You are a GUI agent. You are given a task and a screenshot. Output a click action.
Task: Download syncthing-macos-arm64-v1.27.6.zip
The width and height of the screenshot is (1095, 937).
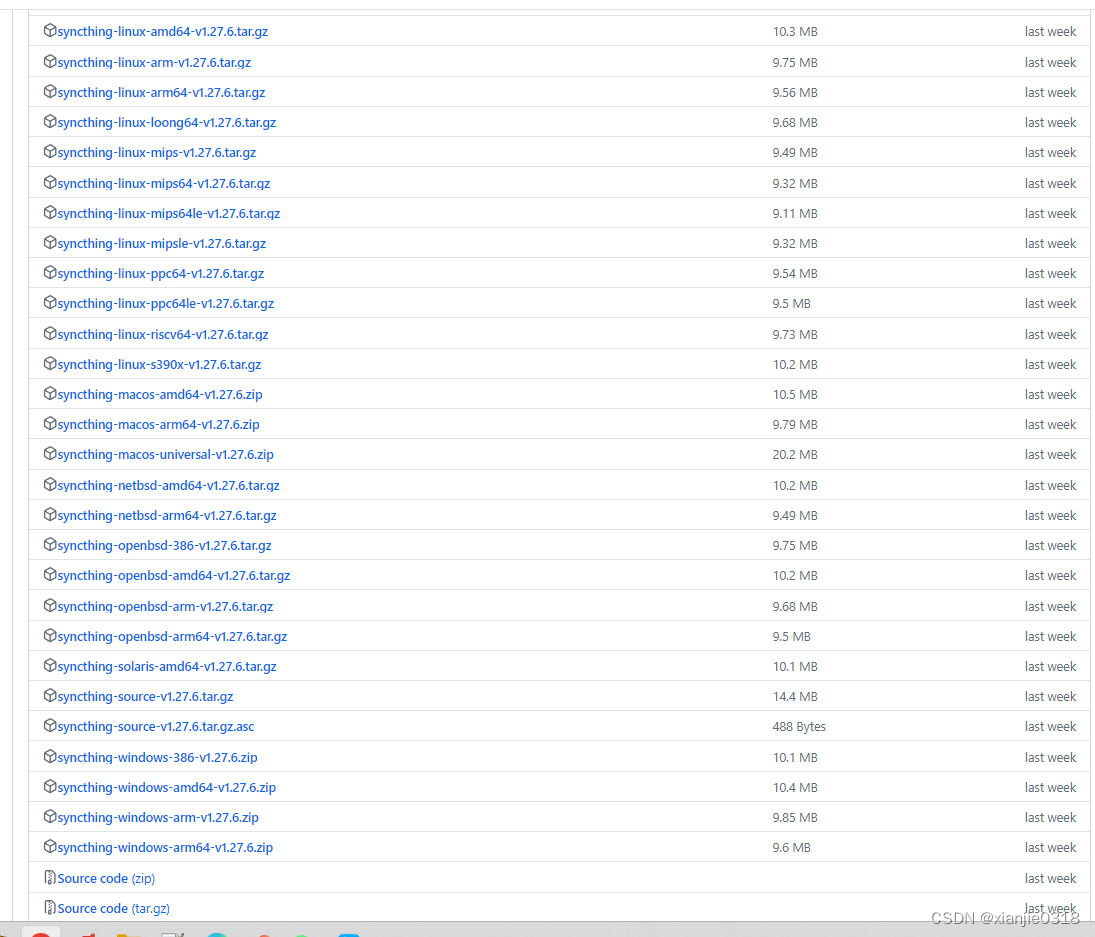[159, 425]
